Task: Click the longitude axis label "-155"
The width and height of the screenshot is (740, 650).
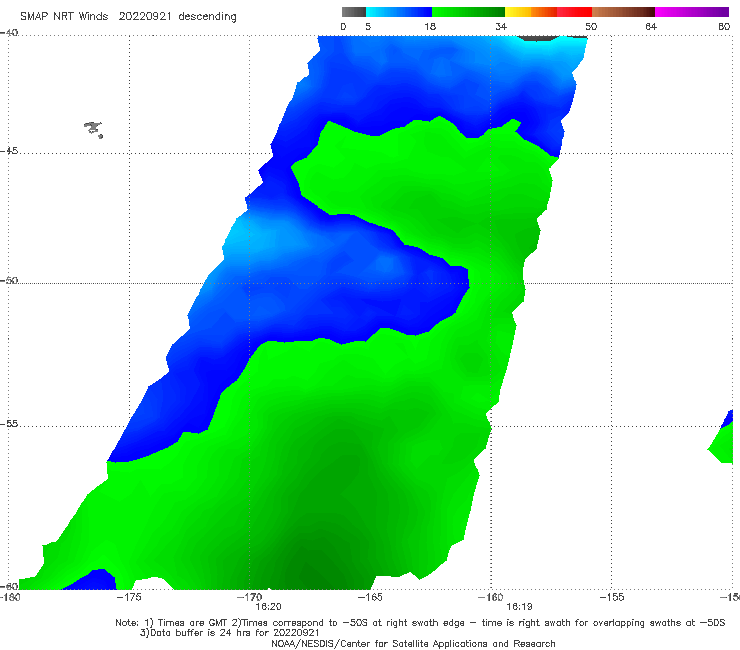Action: pos(612,598)
